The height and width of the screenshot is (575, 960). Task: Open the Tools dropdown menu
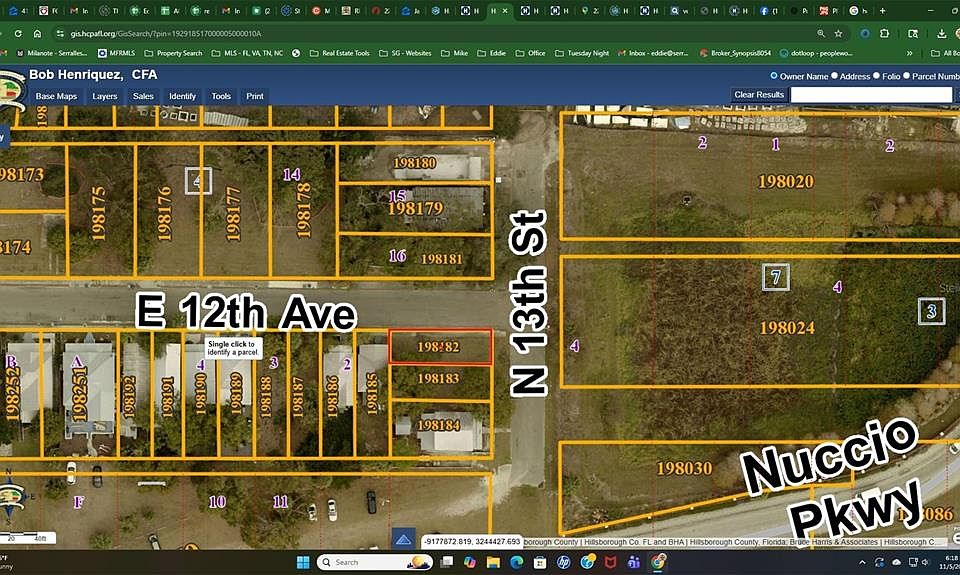[x=220, y=96]
